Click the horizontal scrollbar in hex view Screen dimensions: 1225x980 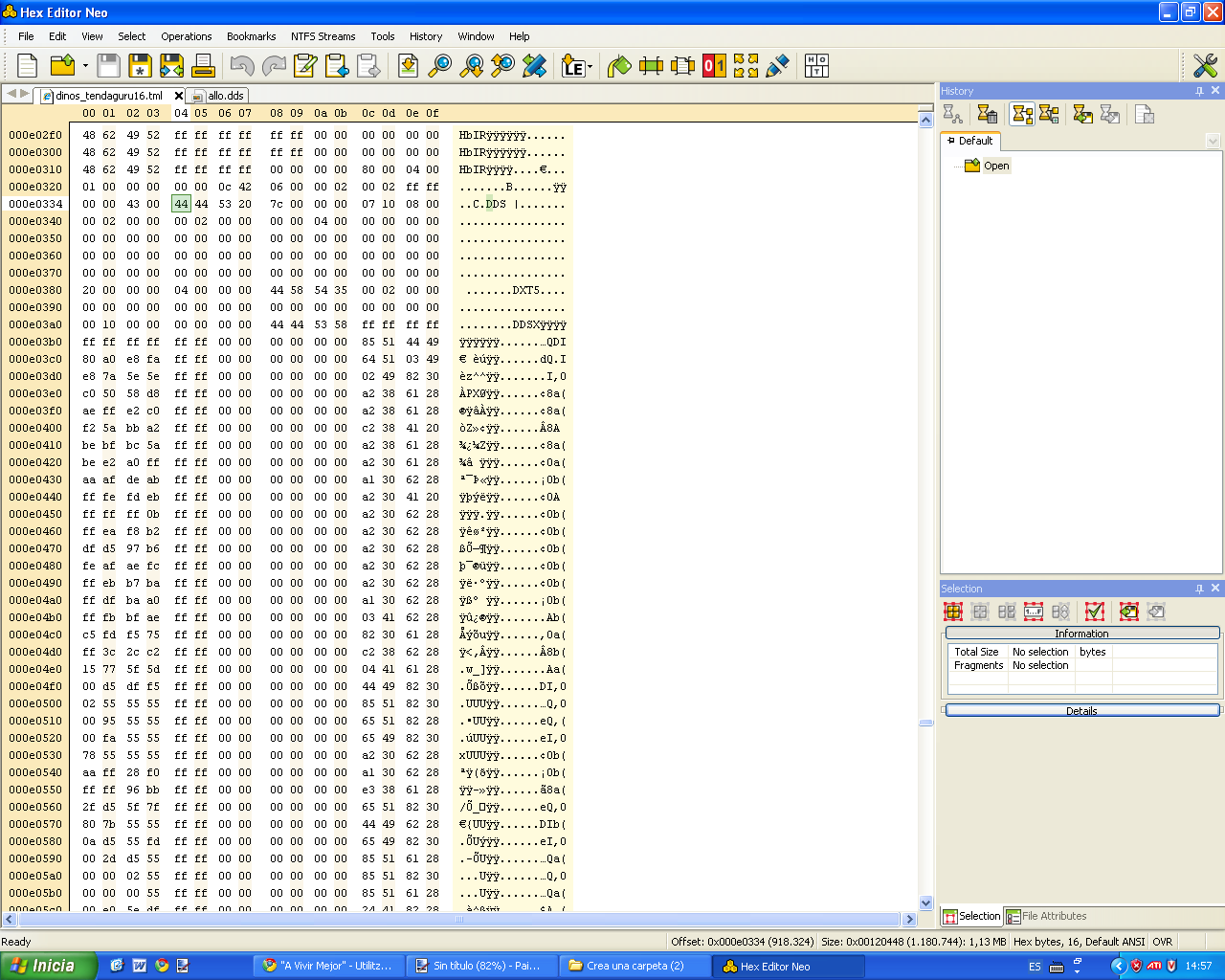click(459, 920)
